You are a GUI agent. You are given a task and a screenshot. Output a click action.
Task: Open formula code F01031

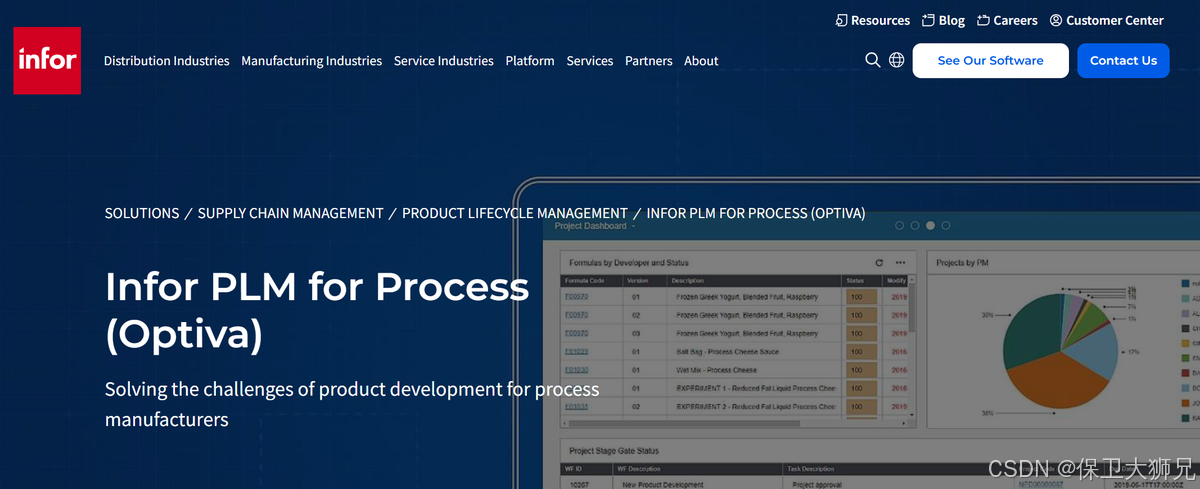click(576, 407)
